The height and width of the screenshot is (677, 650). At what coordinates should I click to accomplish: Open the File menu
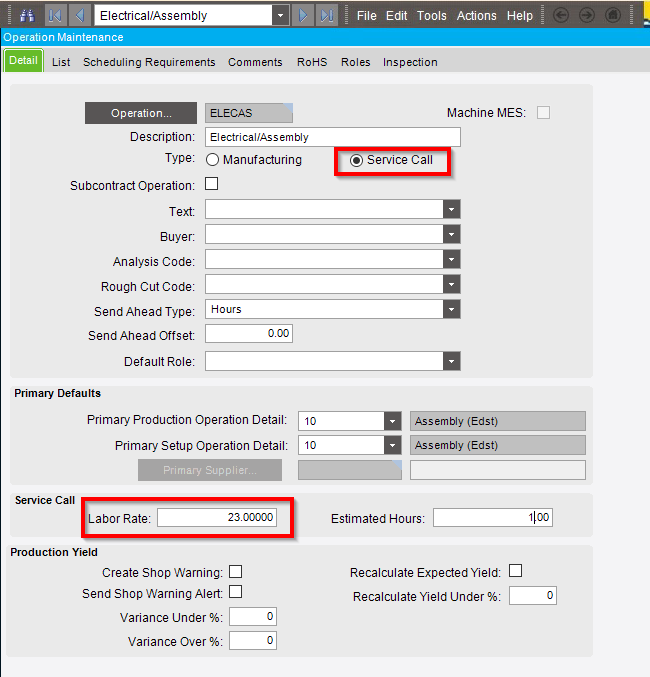coord(366,16)
